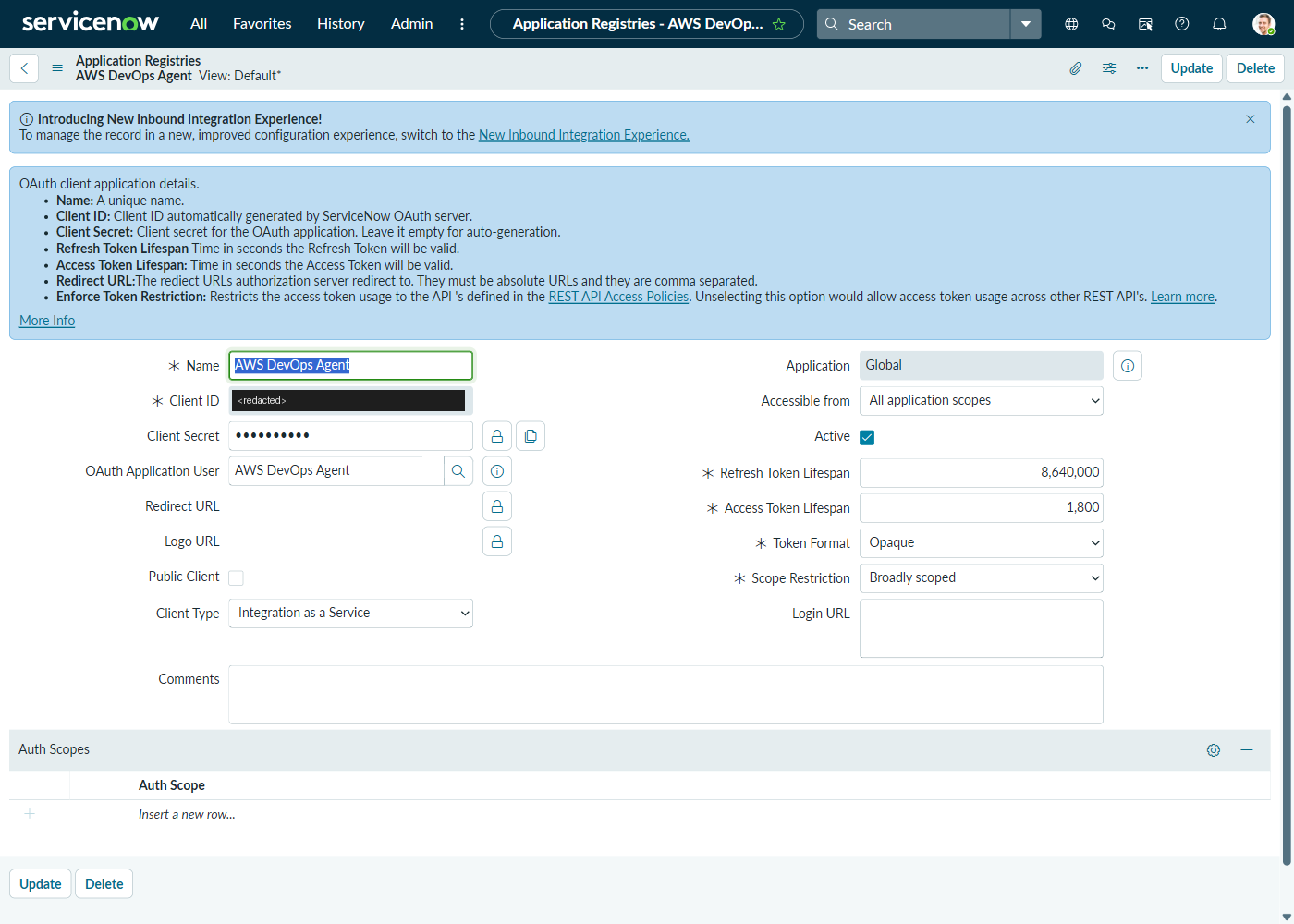1294x924 pixels.
Task: Toggle the Public Client checkbox
Action: [x=237, y=577]
